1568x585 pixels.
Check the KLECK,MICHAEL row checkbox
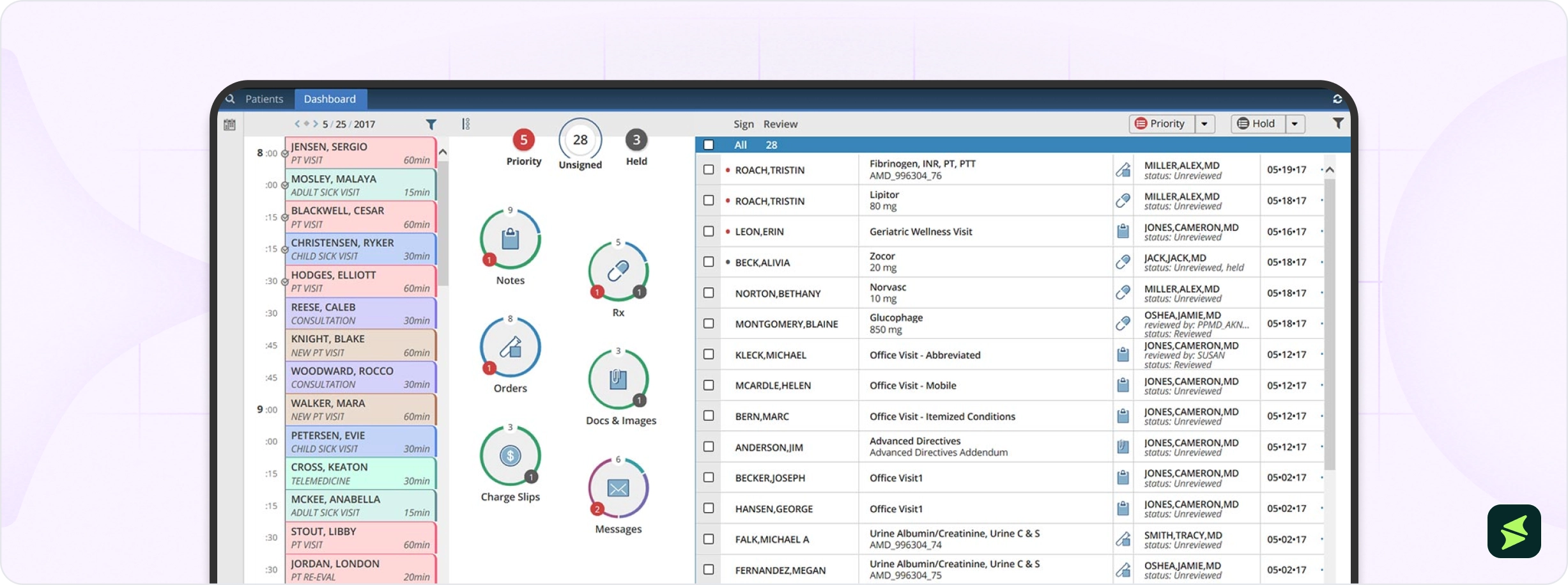(709, 354)
